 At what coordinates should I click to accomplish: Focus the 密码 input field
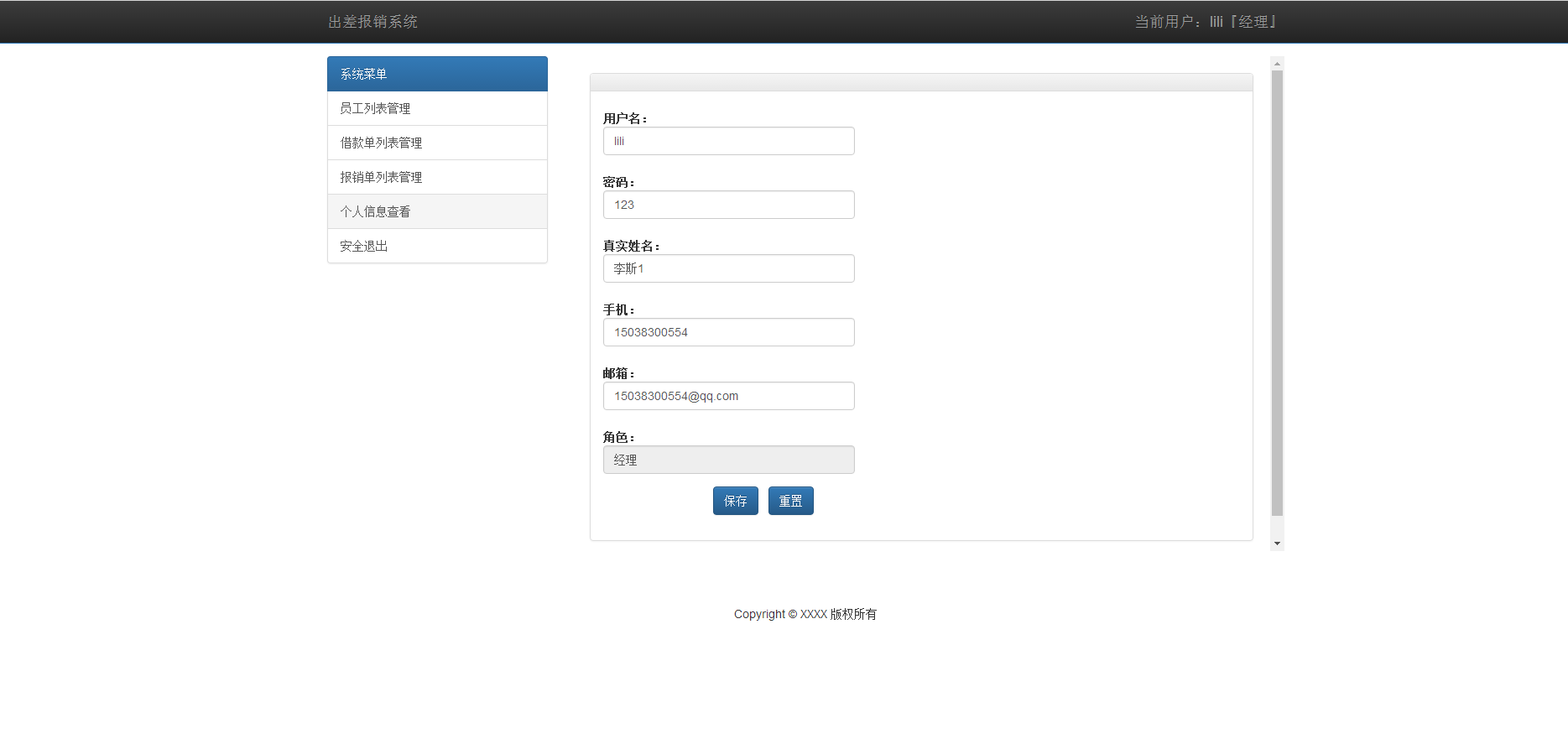click(729, 205)
